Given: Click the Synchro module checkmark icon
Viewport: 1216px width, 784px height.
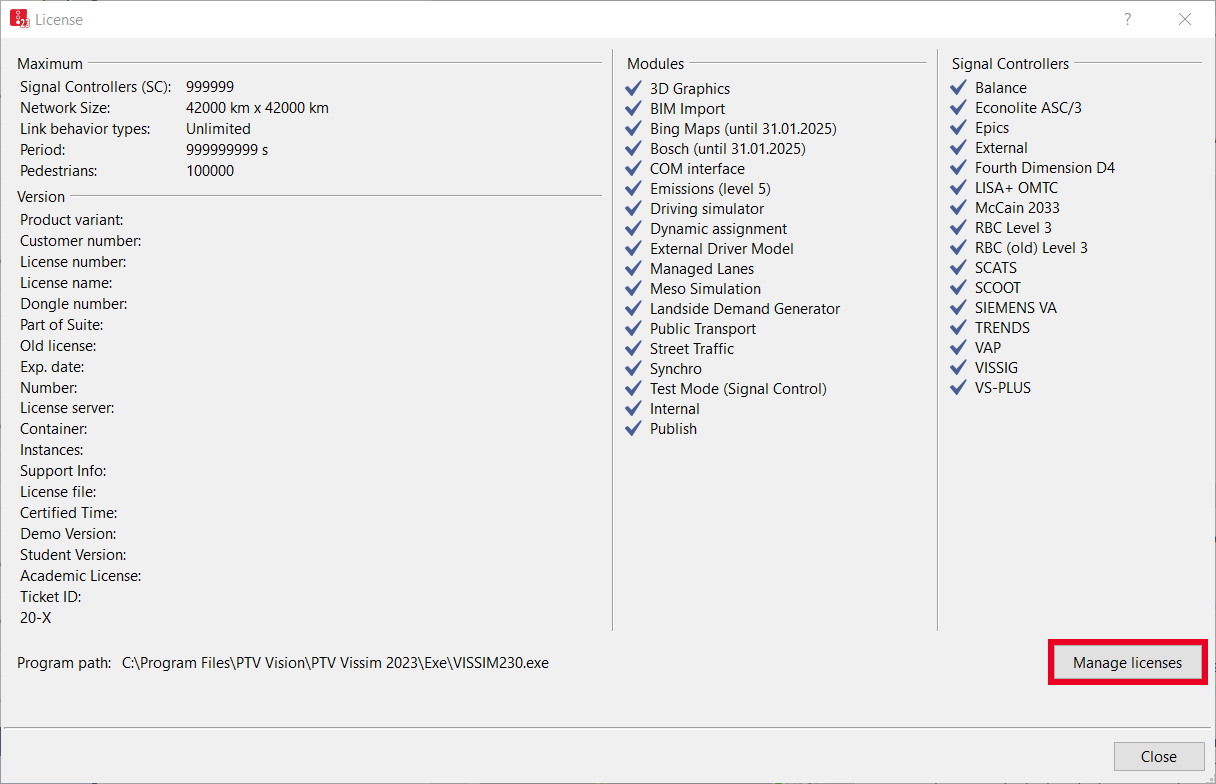Looking at the screenshot, I should click(x=633, y=368).
